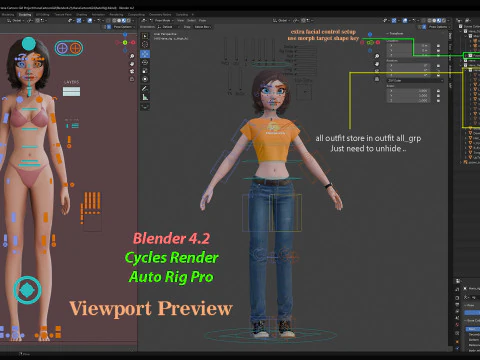Image resolution: width=480 pixels, height=360 pixels.
Task: Open the blue Object Constraints properties tab
Action: tap(457, 348)
